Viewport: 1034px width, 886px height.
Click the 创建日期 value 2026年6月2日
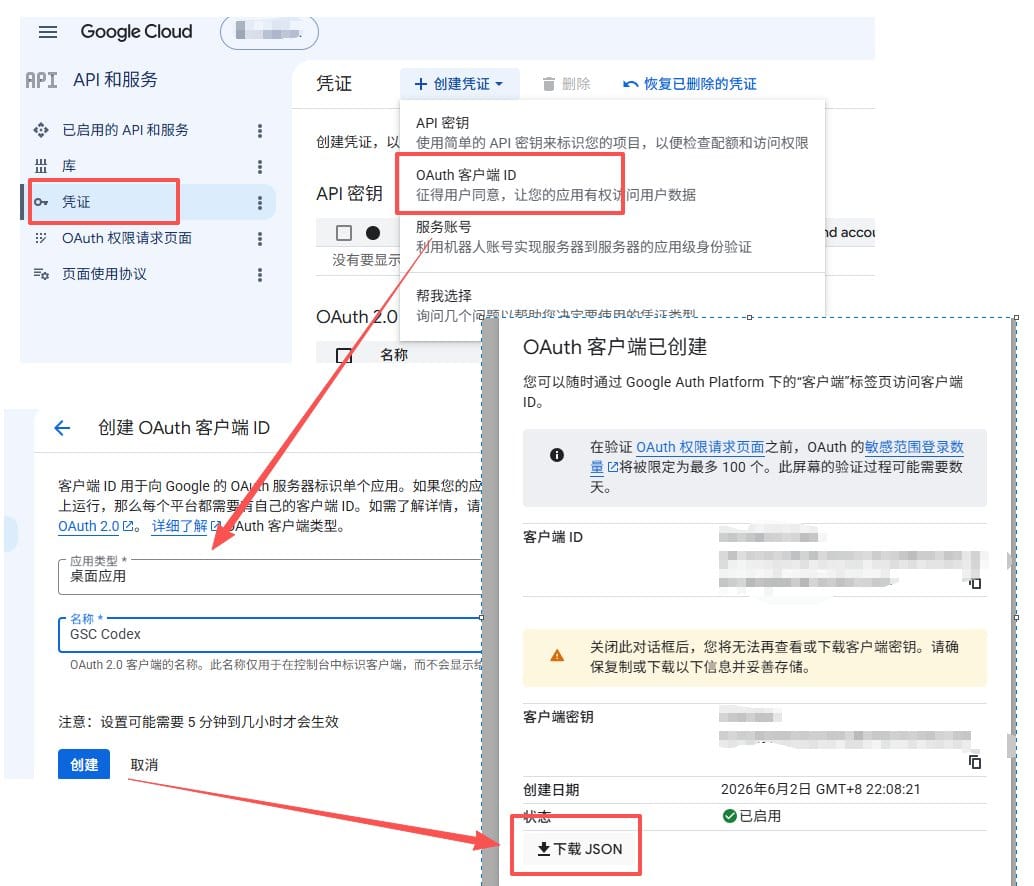[820, 789]
